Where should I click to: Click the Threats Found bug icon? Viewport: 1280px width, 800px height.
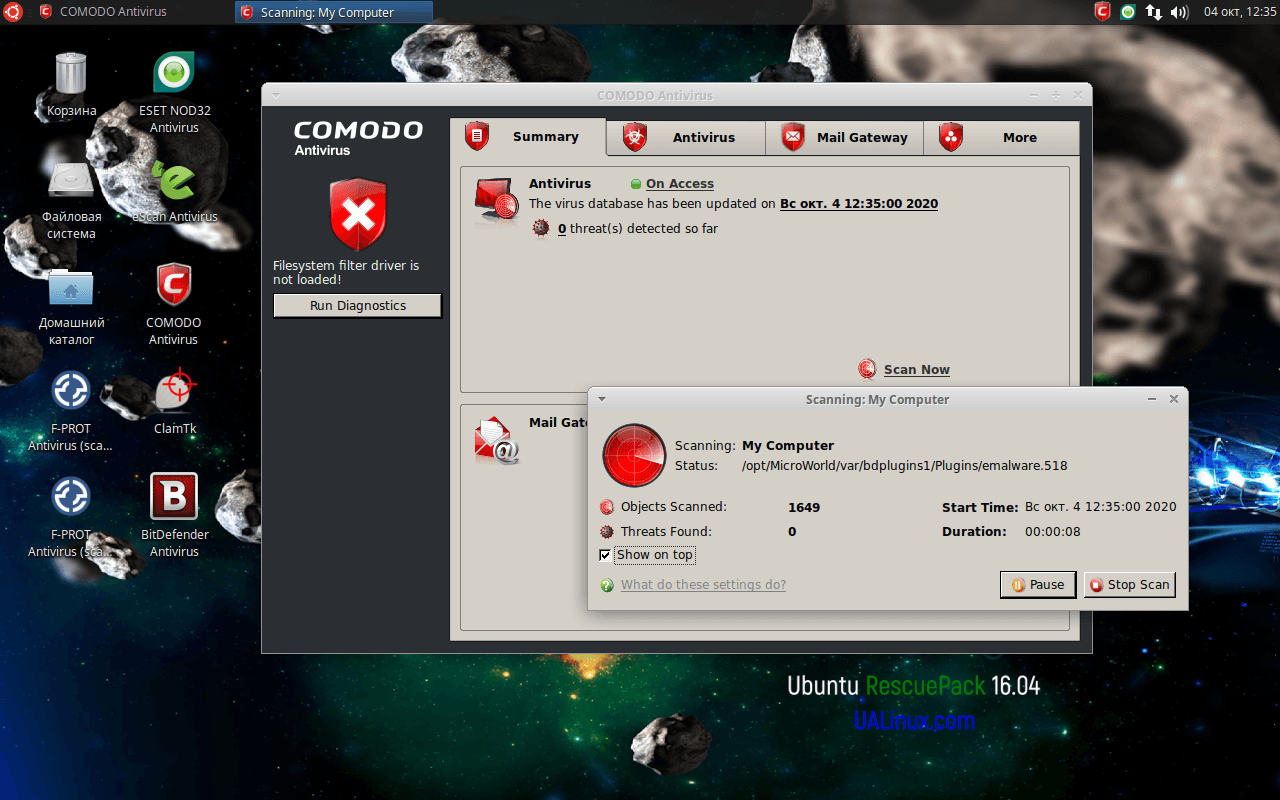pos(606,532)
